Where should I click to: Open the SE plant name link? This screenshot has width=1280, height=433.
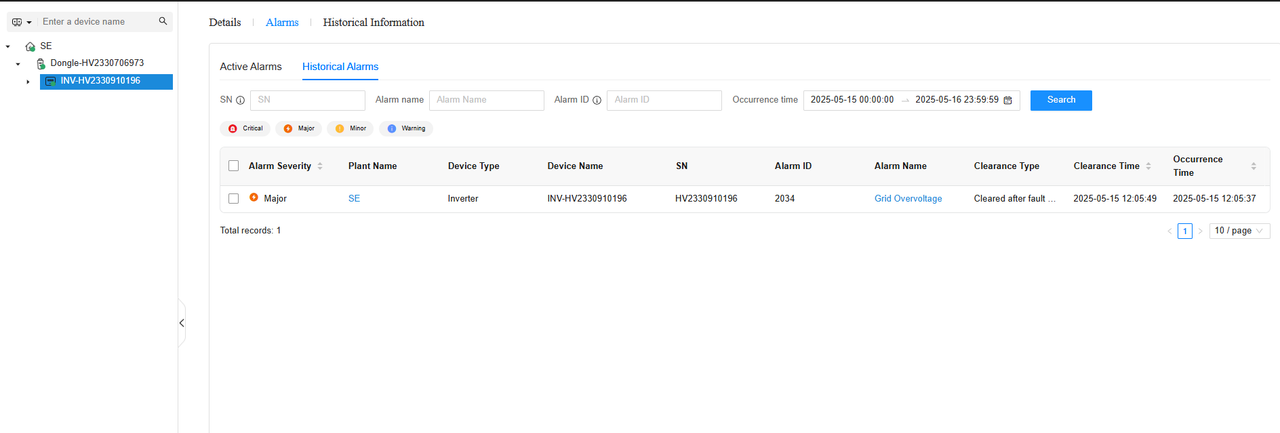pyautogui.click(x=354, y=198)
